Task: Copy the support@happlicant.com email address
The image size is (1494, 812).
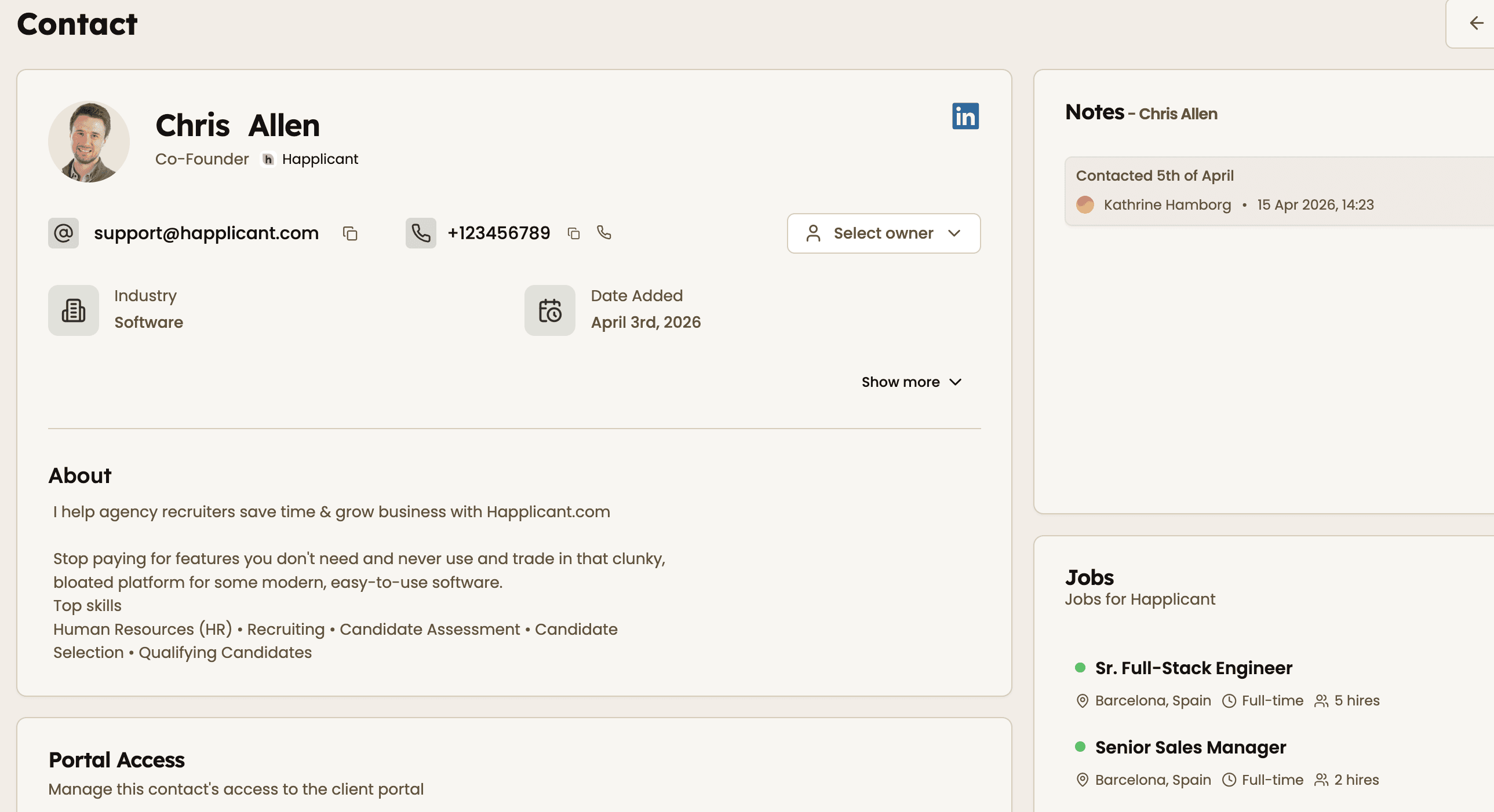Action: click(x=349, y=233)
